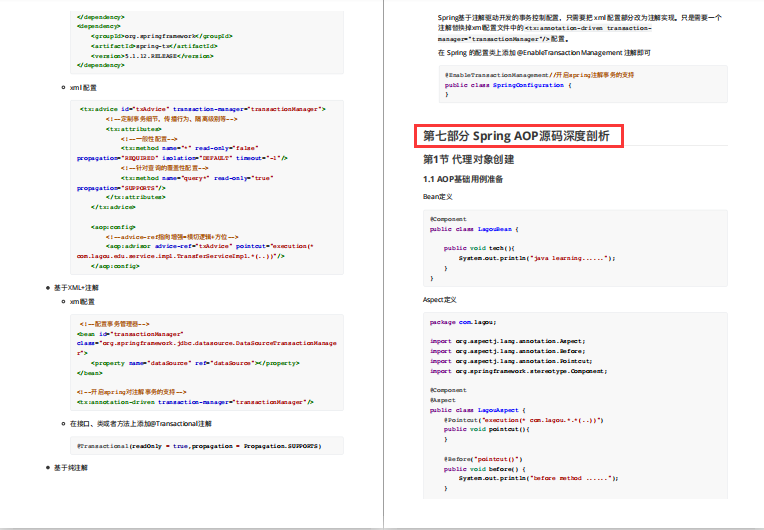Click the '</tx:advice>' closing tag
This screenshot has height=530, width=764.
coord(113,207)
